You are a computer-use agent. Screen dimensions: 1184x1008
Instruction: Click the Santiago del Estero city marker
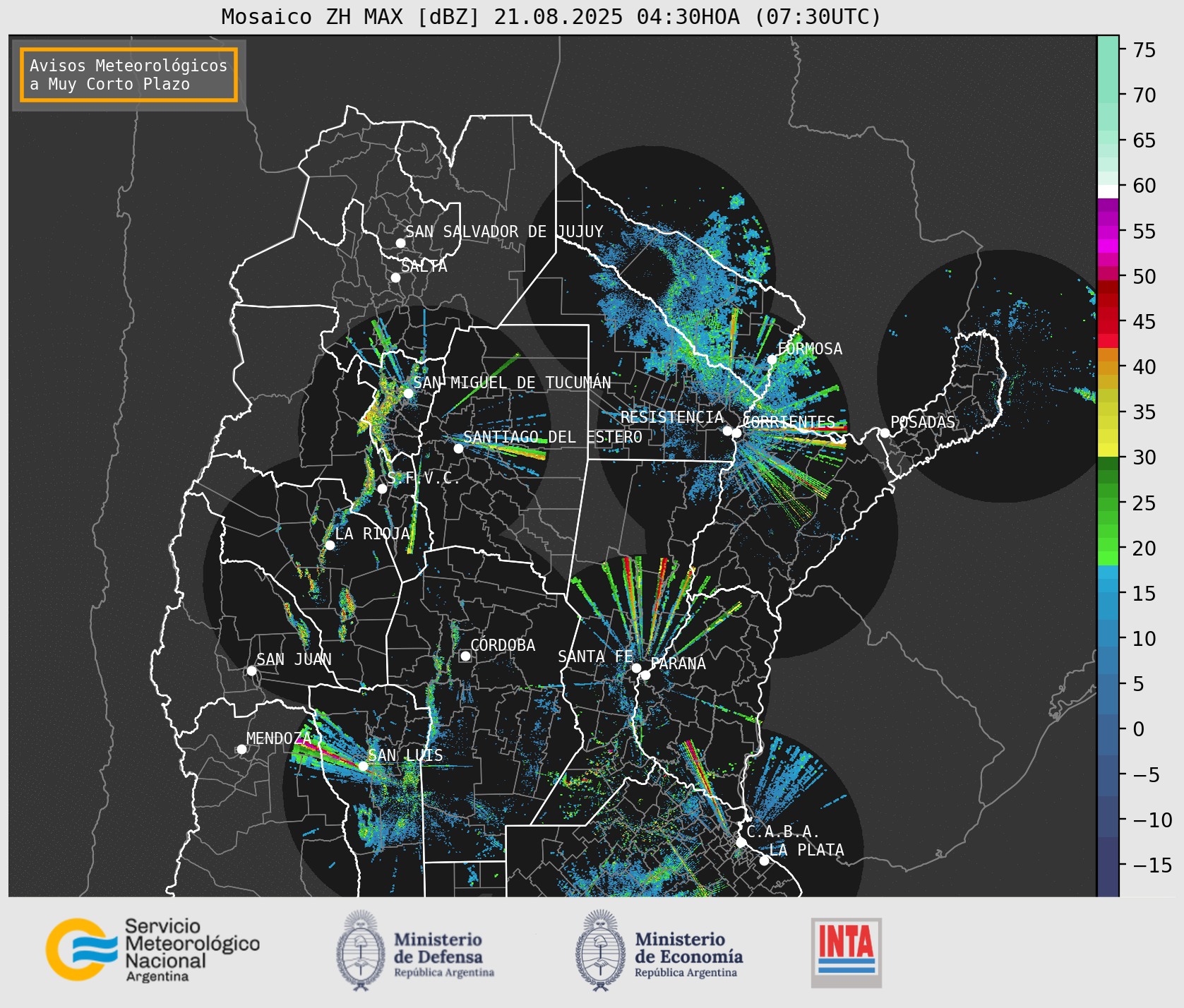point(458,448)
